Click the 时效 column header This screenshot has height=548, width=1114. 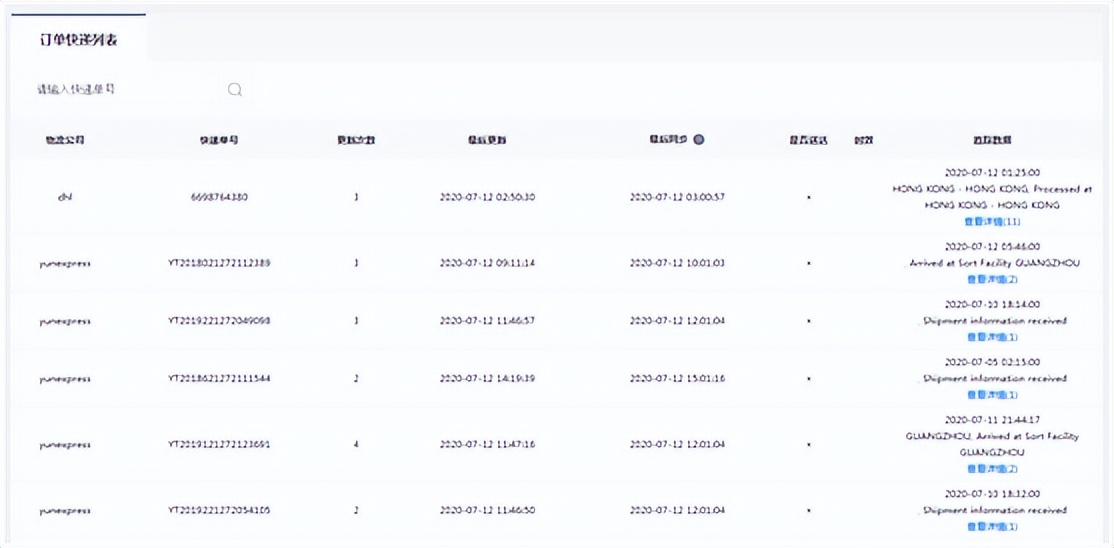(x=864, y=140)
